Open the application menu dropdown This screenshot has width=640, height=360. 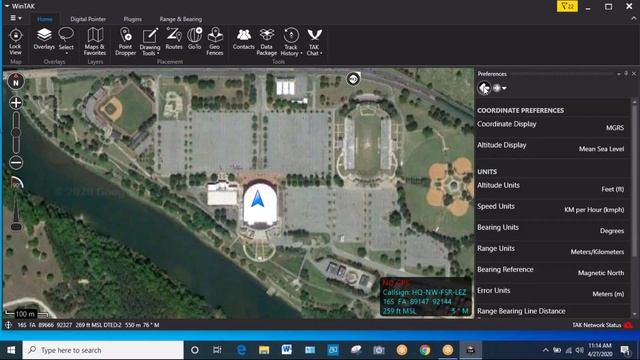16,18
